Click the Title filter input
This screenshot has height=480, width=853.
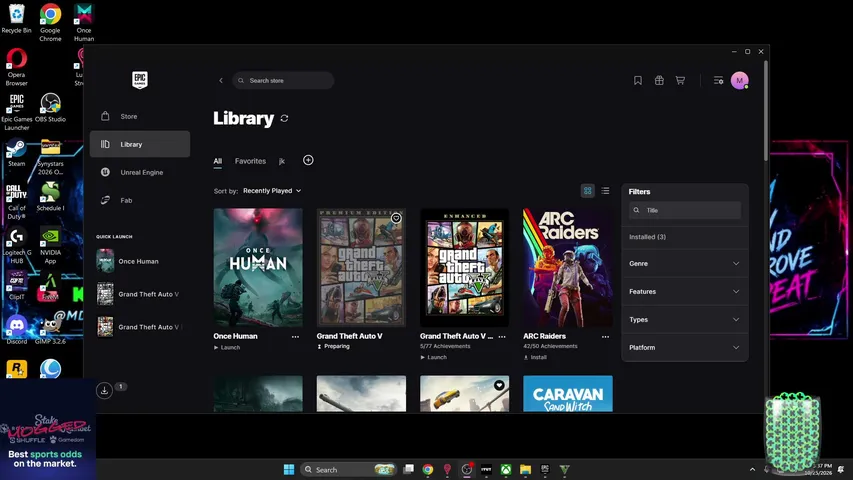[685, 210]
